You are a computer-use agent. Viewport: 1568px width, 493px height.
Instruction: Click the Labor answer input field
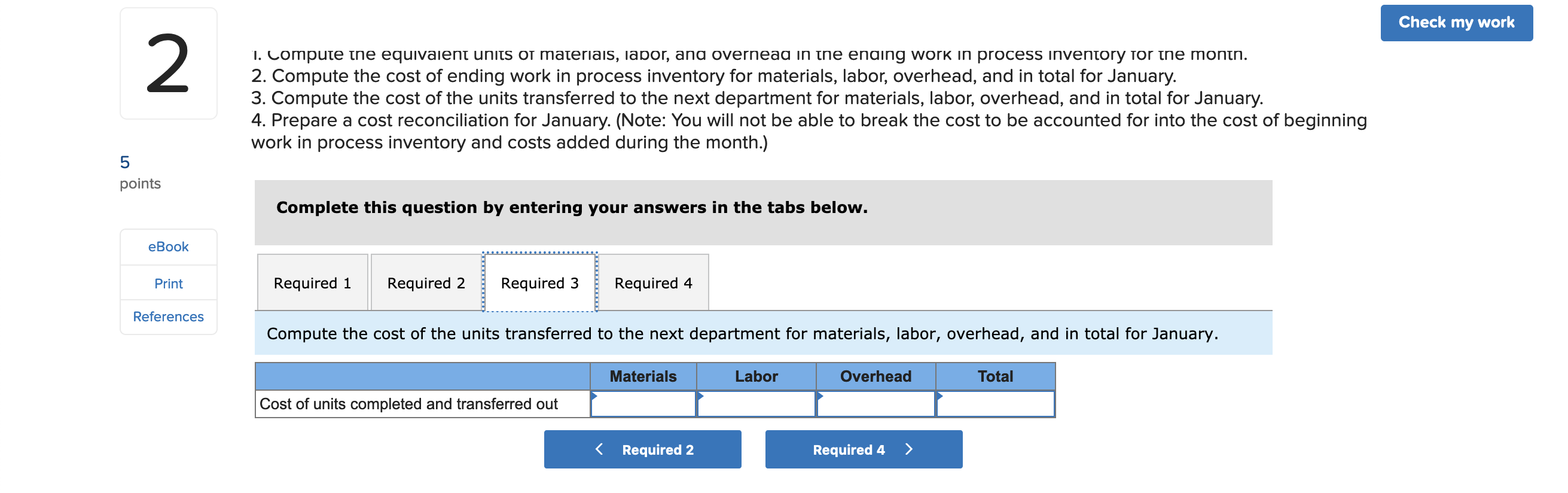tap(756, 403)
